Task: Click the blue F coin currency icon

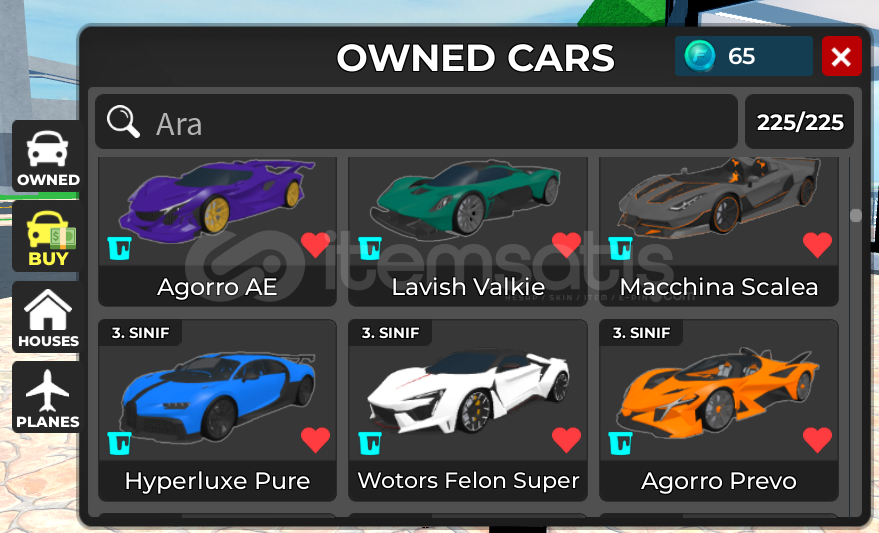Action: 700,56
